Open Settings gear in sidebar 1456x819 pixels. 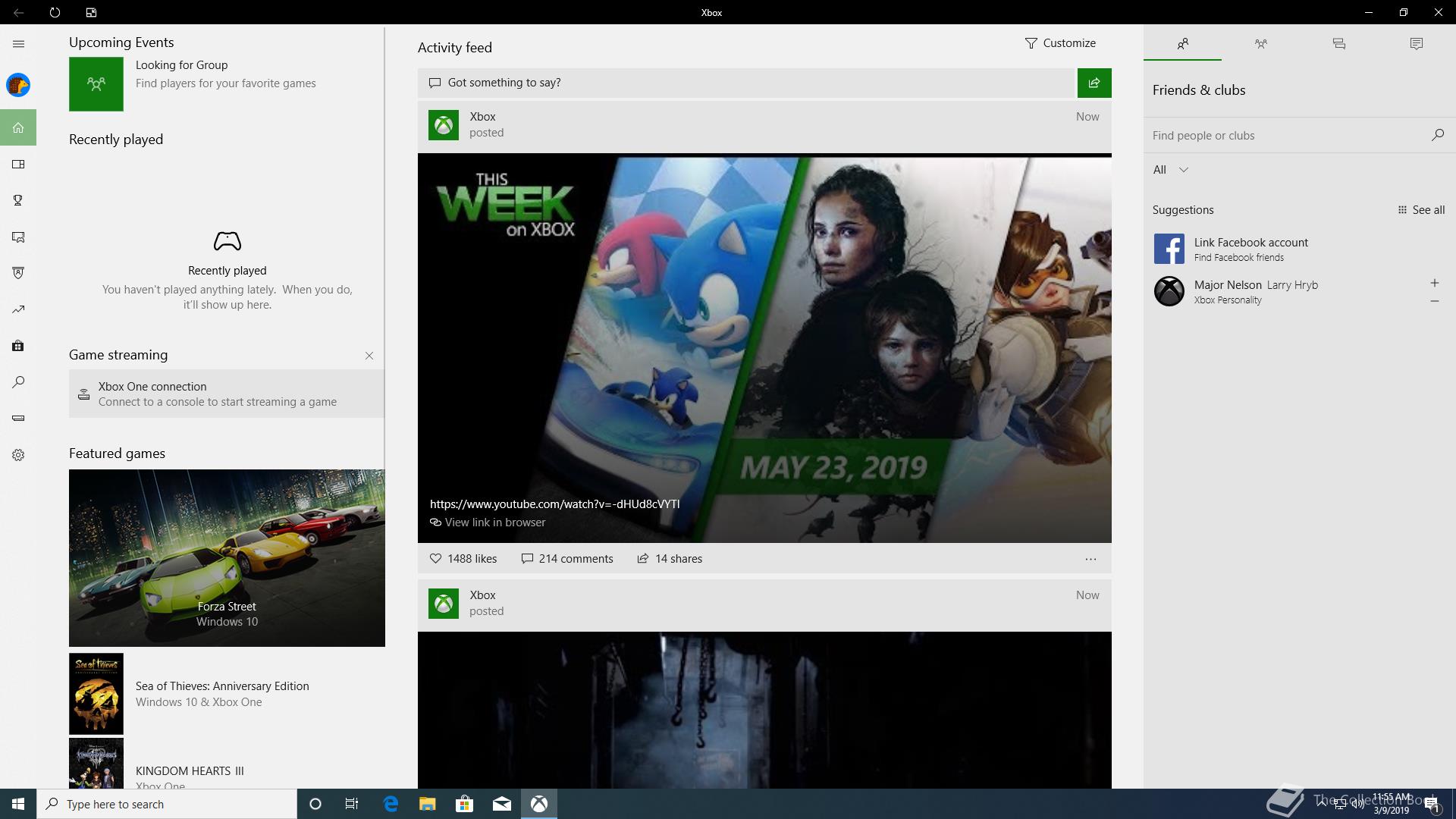(x=18, y=455)
